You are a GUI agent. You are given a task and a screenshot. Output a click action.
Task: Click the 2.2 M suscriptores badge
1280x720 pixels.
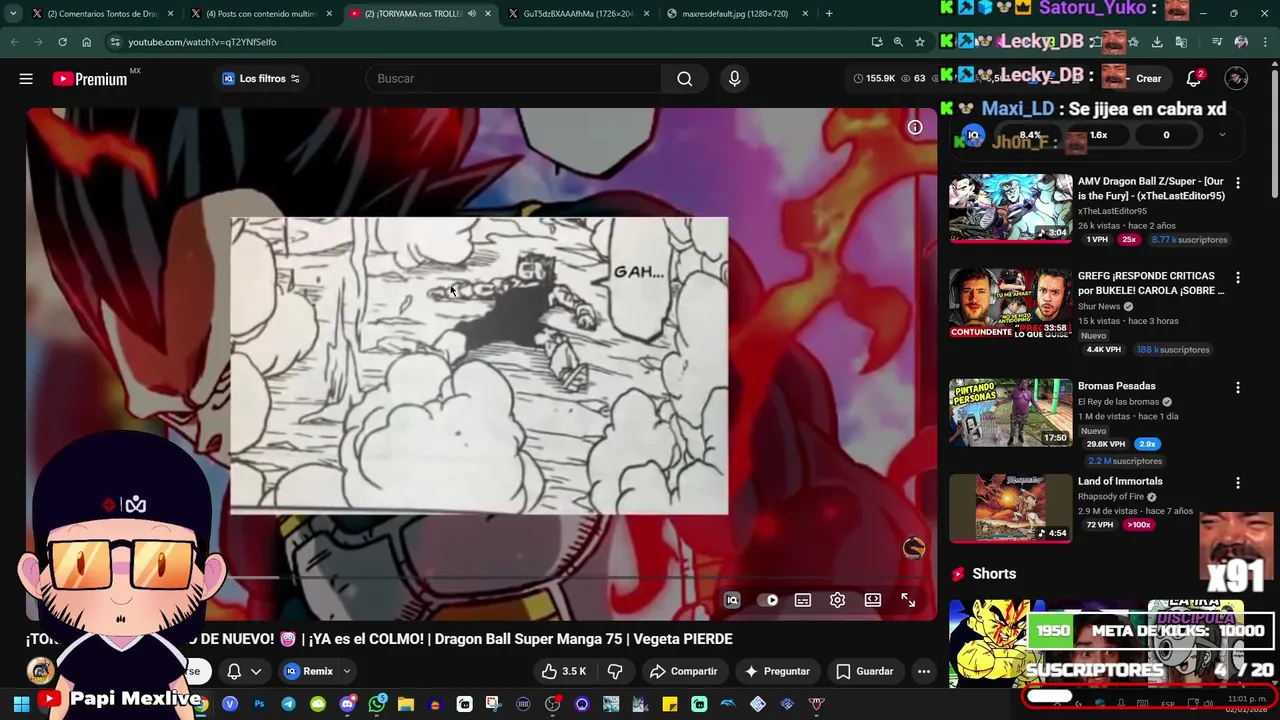click(x=1125, y=461)
